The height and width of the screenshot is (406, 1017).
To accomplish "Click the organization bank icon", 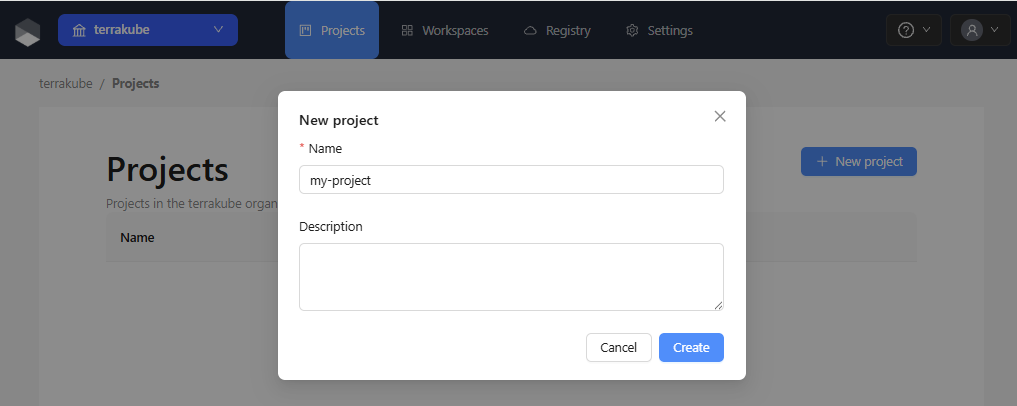I will (x=79, y=30).
